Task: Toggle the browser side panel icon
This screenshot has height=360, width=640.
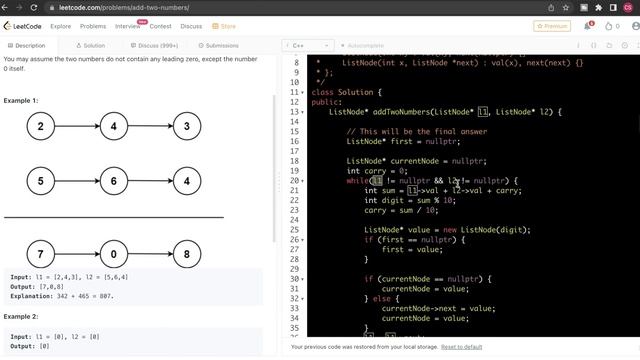Action: (613, 7)
